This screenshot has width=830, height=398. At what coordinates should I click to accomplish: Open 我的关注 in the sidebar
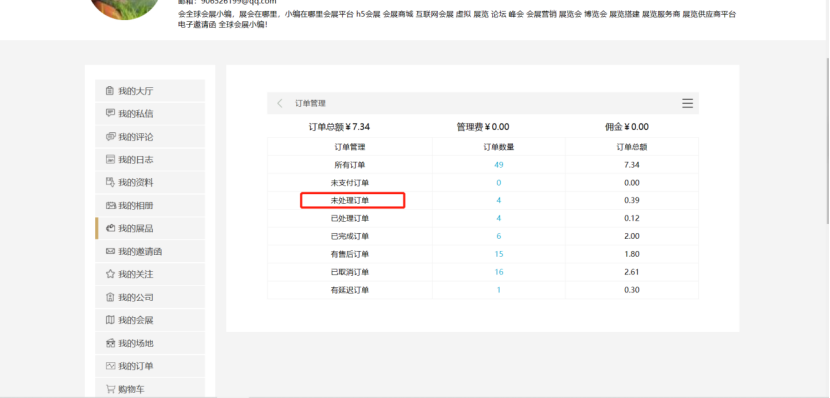pyautogui.click(x=150, y=274)
